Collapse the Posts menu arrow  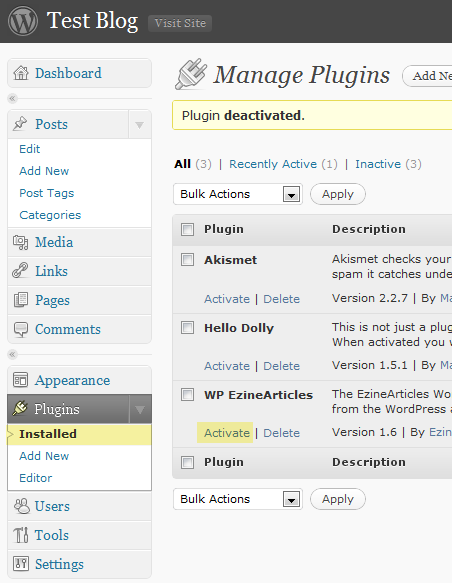pyautogui.click(x=139, y=125)
